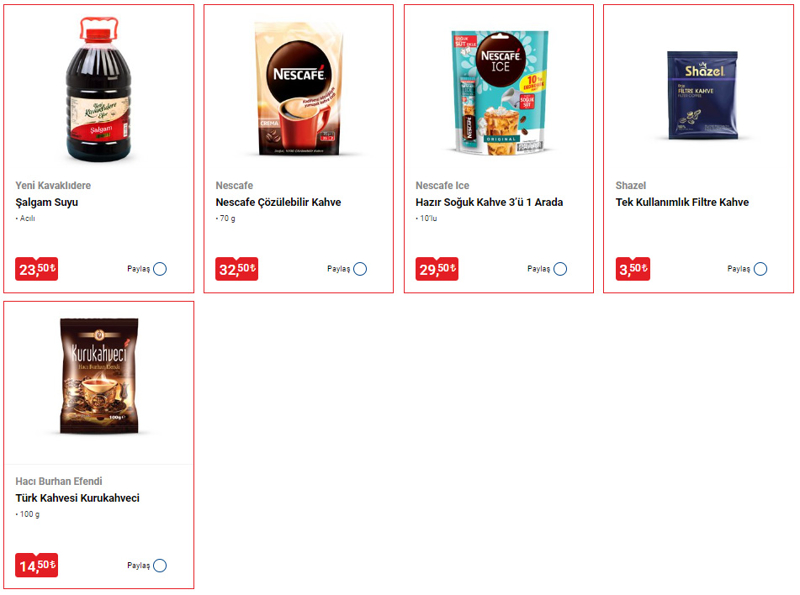Select Paylaş circle for Nescafe Ice
The height and width of the screenshot is (595, 800).
coord(560,269)
